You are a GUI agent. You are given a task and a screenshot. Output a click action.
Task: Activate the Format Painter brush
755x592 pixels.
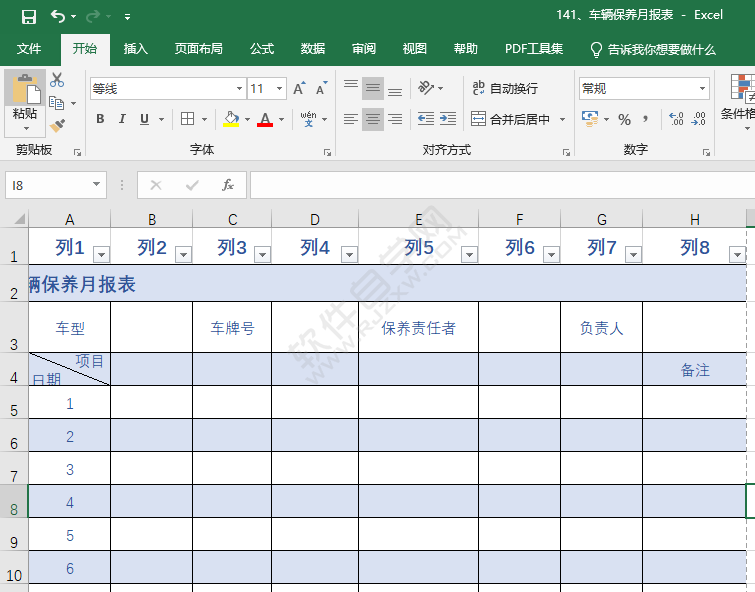click(57, 126)
